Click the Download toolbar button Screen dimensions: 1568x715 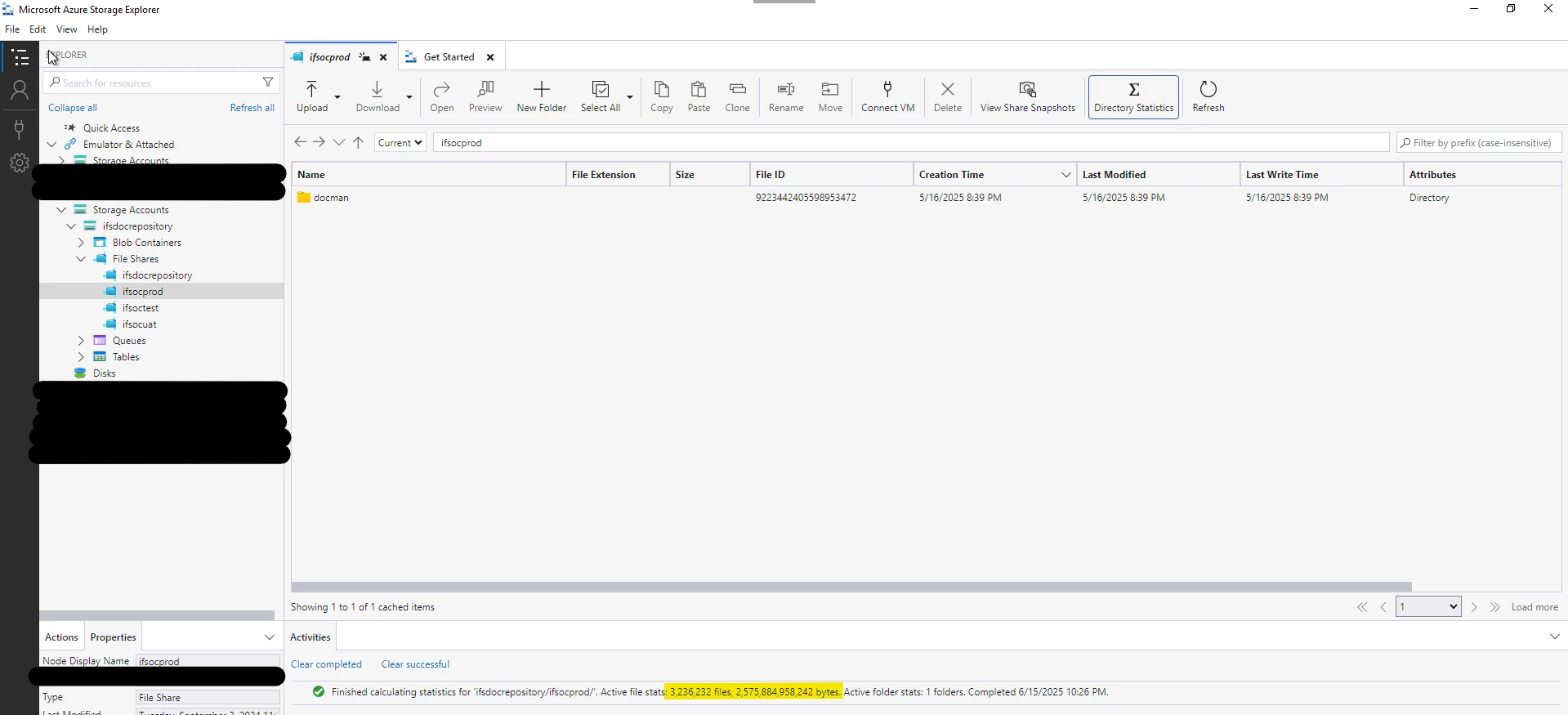pos(377,96)
